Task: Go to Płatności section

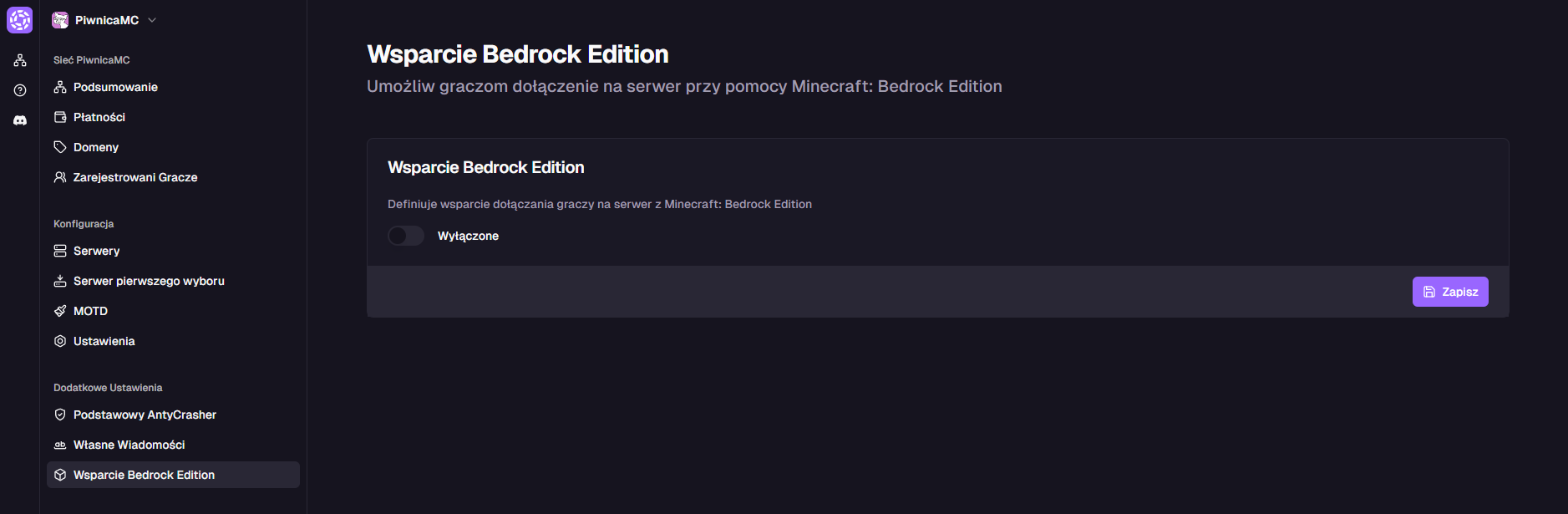Action: [x=173, y=117]
